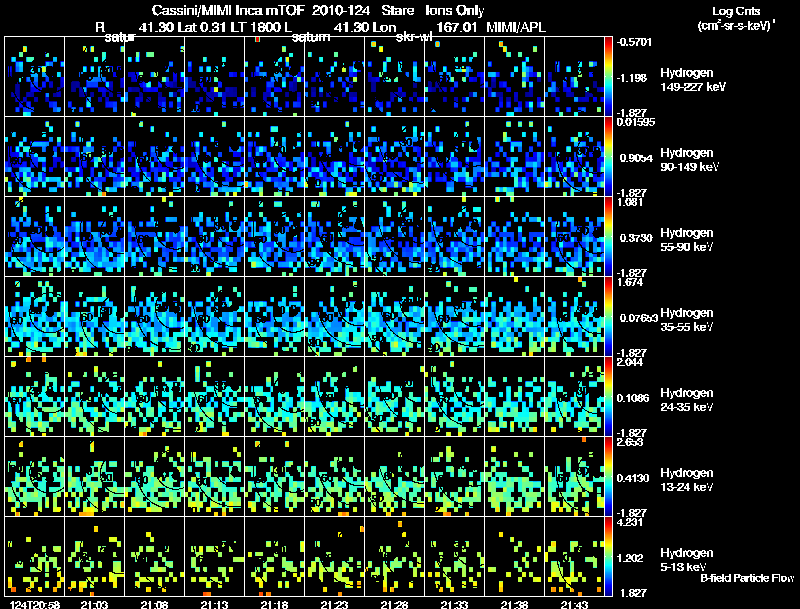The image size is (800, 609).
Task: Click the time axis label 21:23
Action: (334, 604)
